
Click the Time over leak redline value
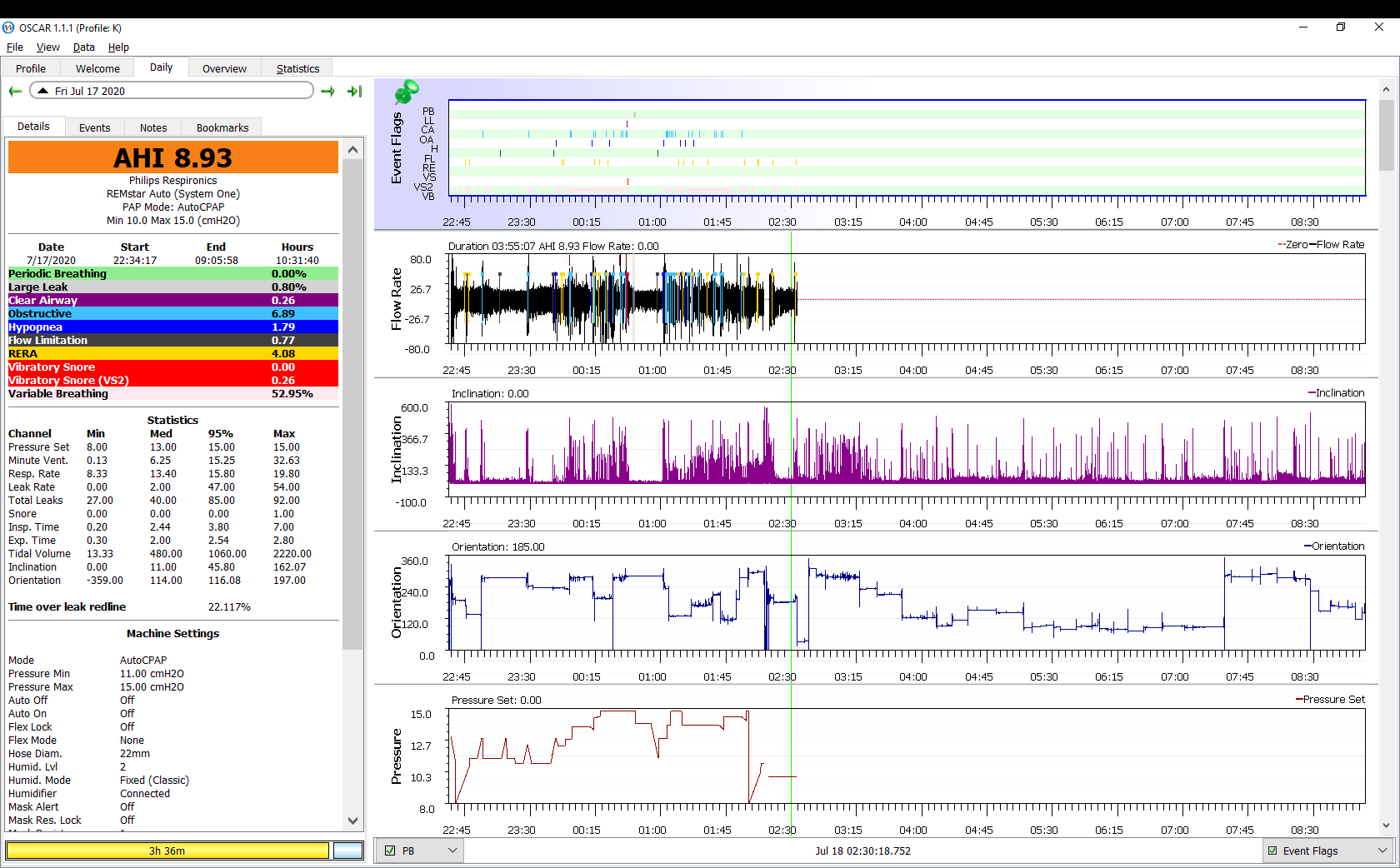(x=229, y=607)
